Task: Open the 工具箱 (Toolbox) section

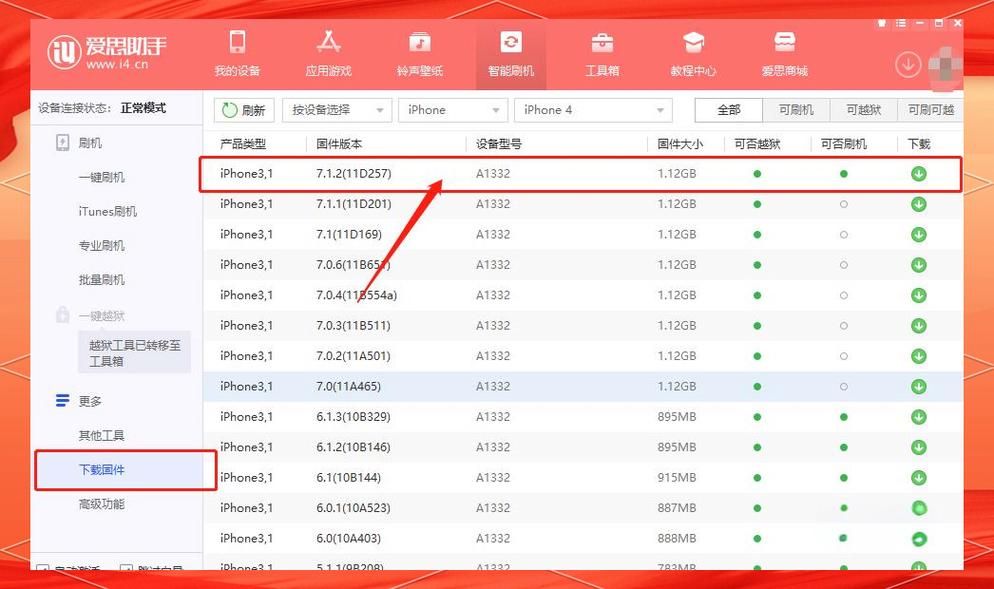Action: click(602, 50)
